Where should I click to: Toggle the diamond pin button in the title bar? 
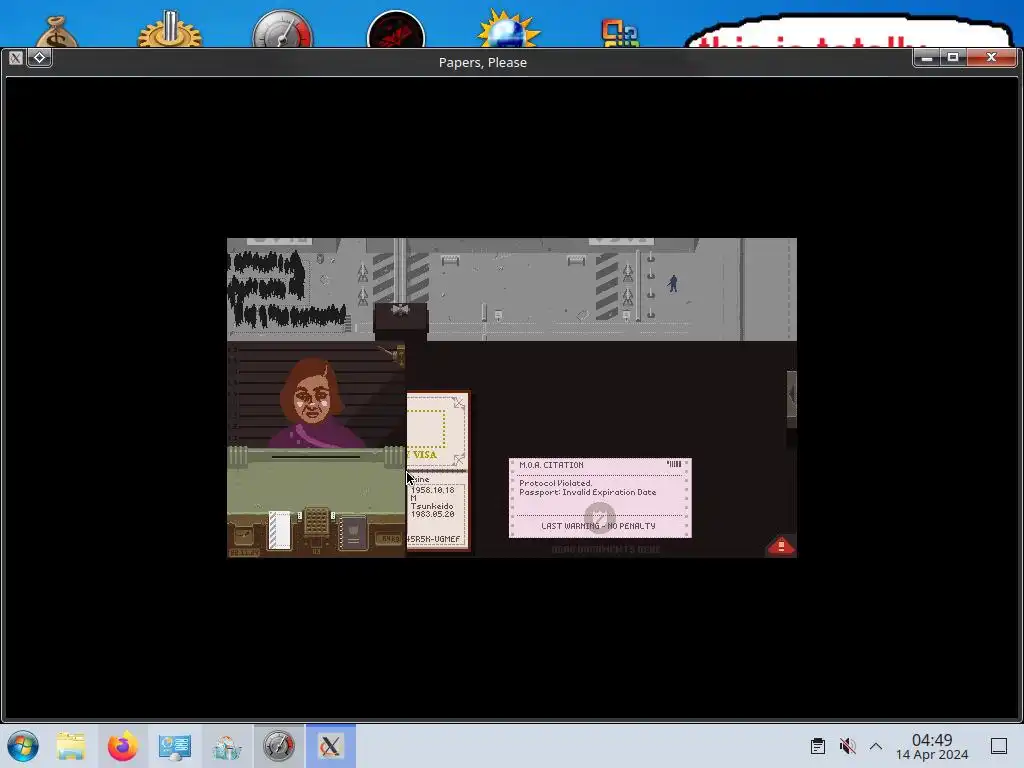39,57
